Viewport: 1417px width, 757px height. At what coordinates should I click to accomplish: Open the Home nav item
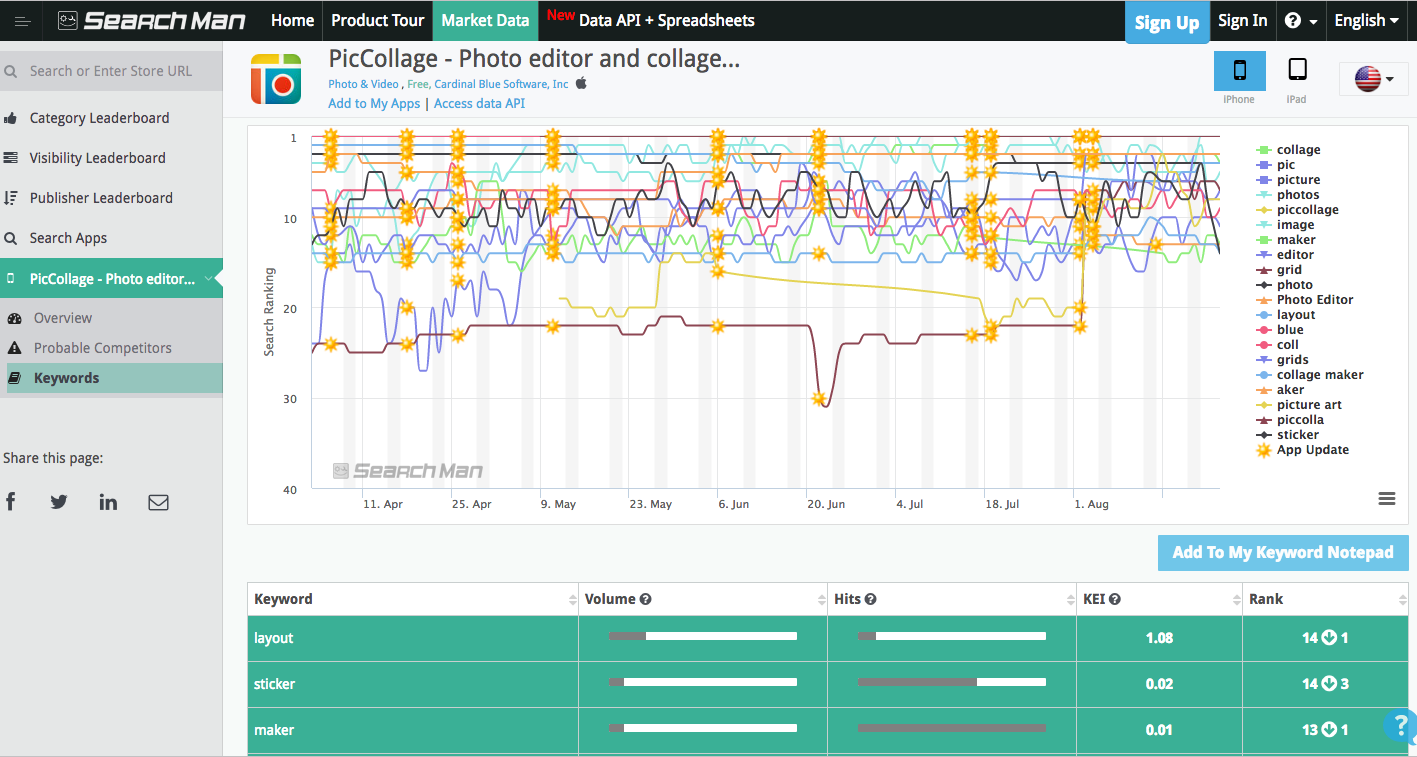click(292, 20)
